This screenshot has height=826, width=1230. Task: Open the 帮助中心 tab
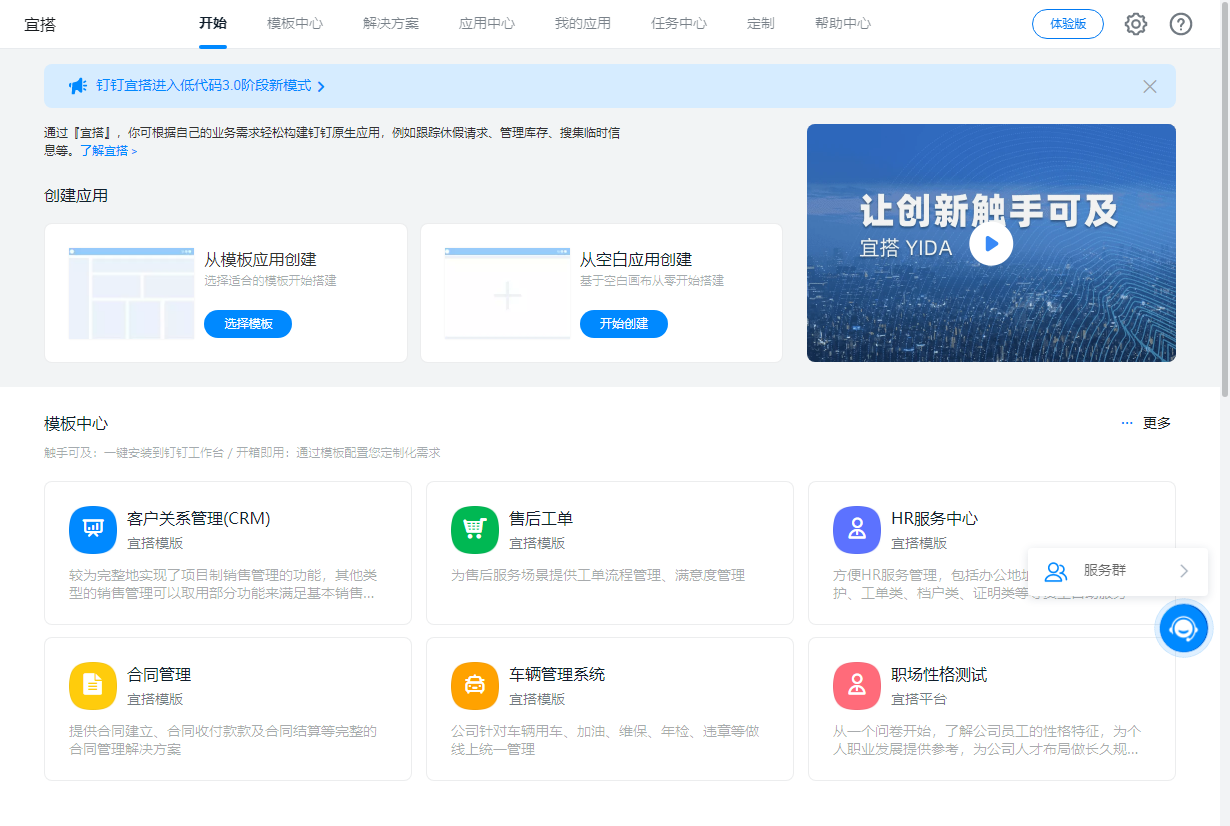tap(843, 23)
